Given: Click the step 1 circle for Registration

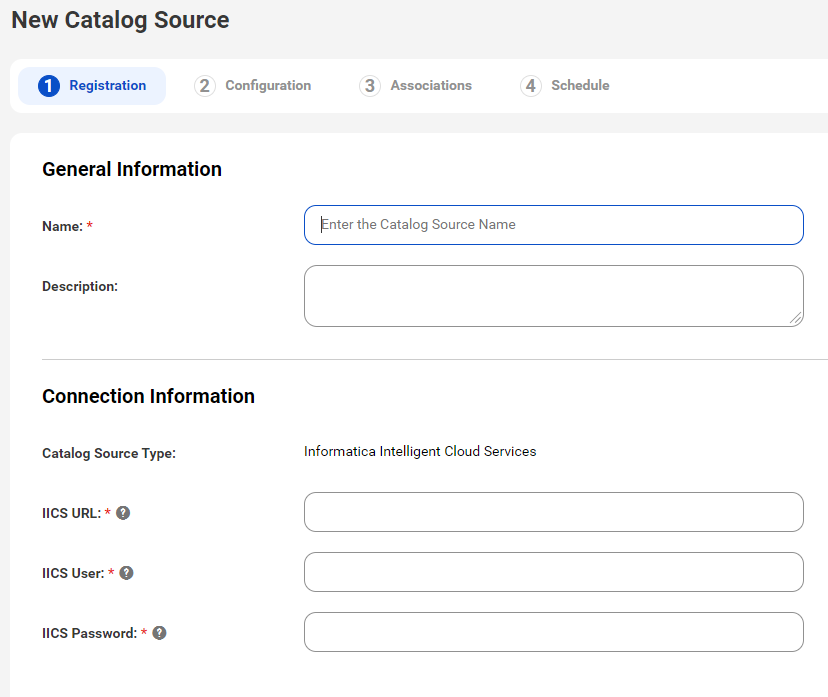Looking at the screenshot, I should click(49, 86).
